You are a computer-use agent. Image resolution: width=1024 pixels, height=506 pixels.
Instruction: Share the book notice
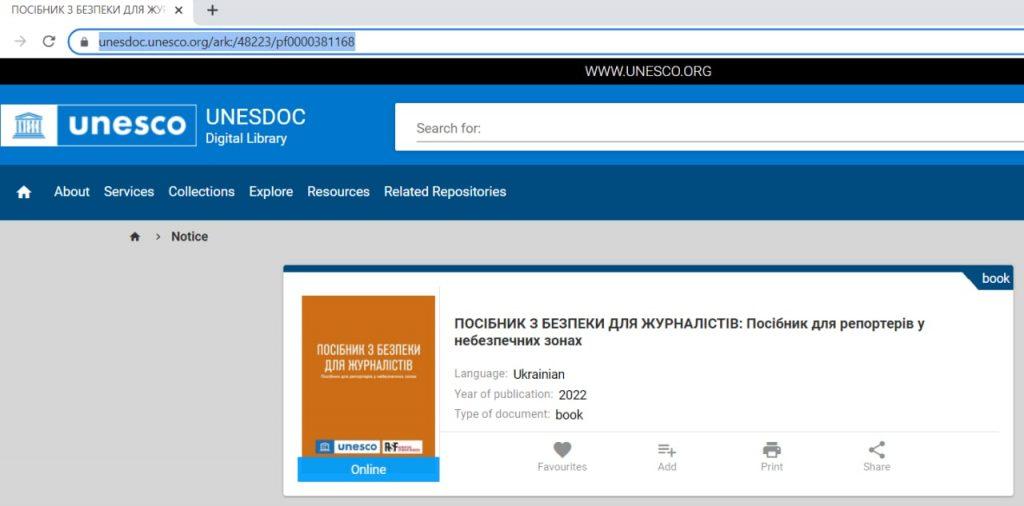(x=876, y=457)
